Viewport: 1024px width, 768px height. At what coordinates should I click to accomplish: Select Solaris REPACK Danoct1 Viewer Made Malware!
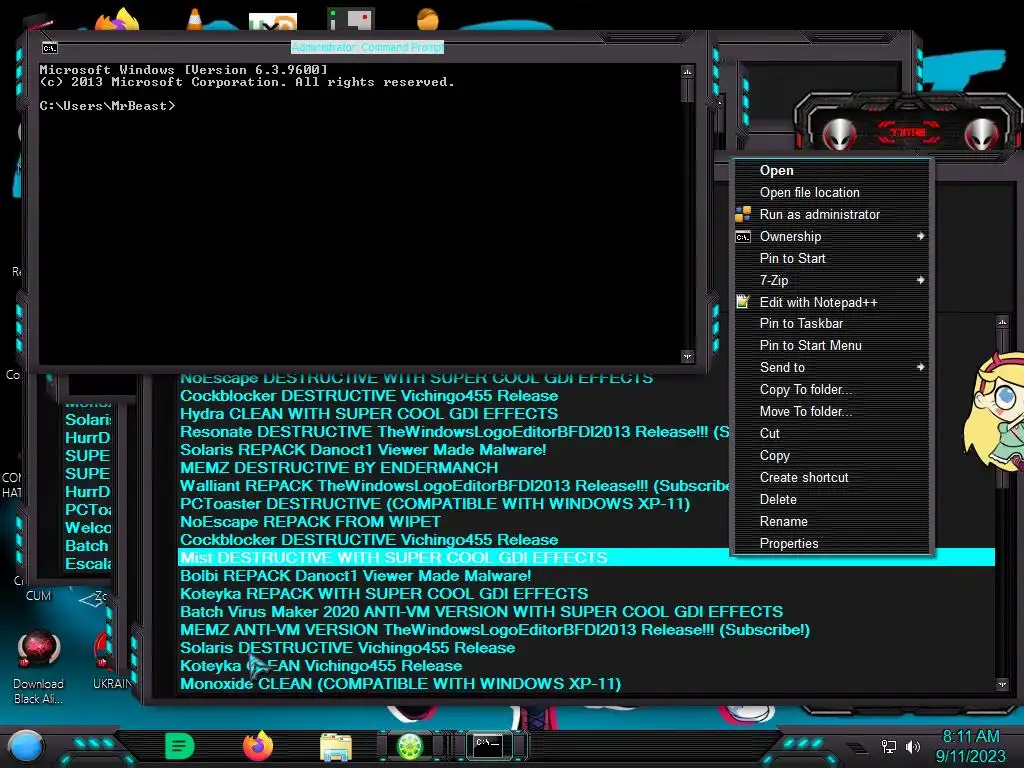[363, 450]
